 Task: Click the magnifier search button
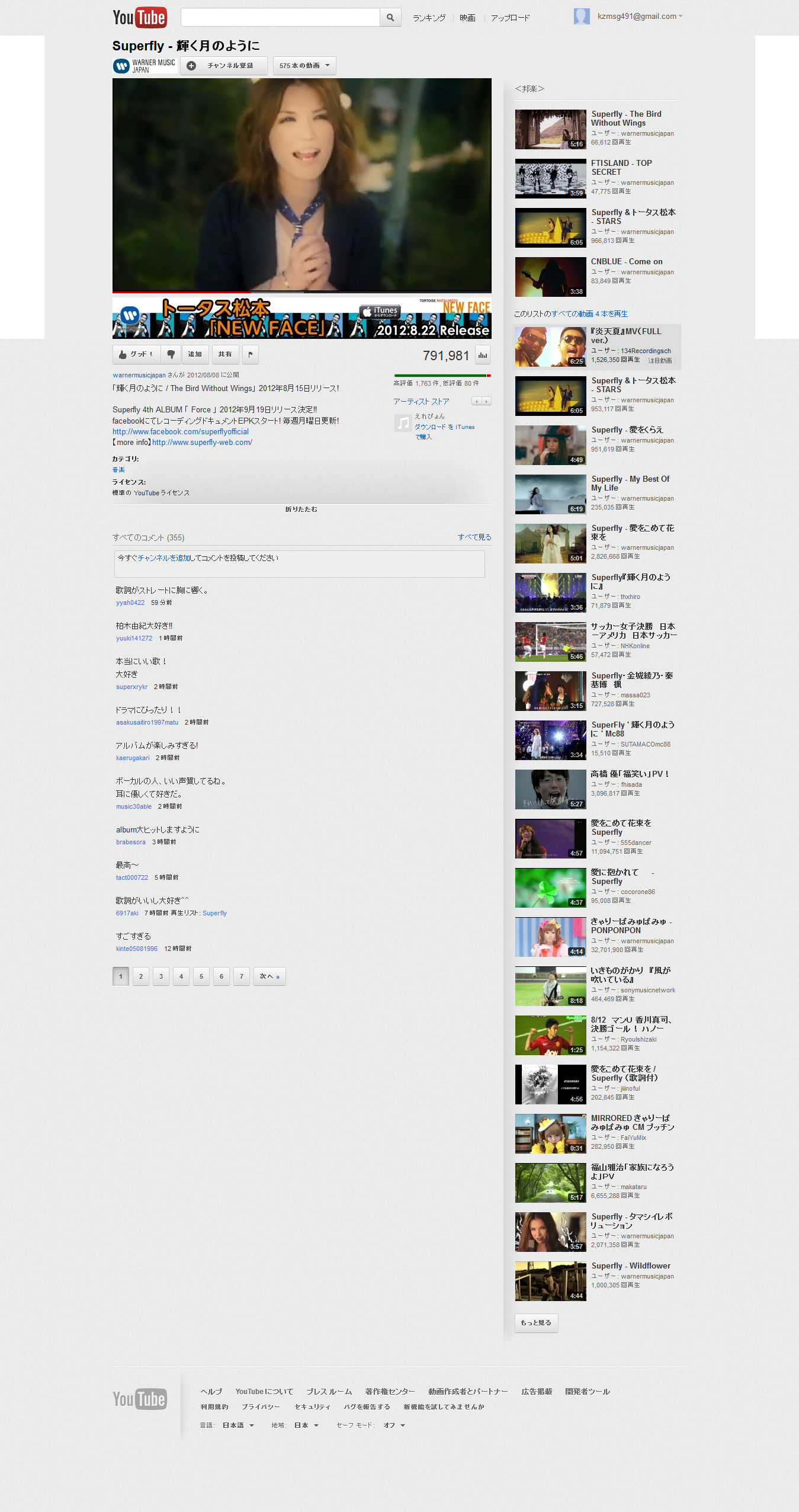click(x=390, y=17)
